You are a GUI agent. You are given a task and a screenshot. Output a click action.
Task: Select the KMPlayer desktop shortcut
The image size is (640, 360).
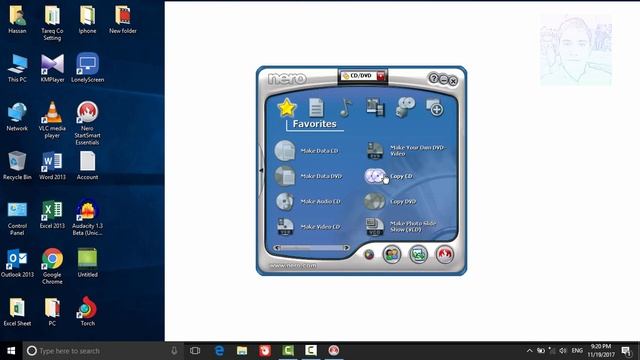point(52,68)
